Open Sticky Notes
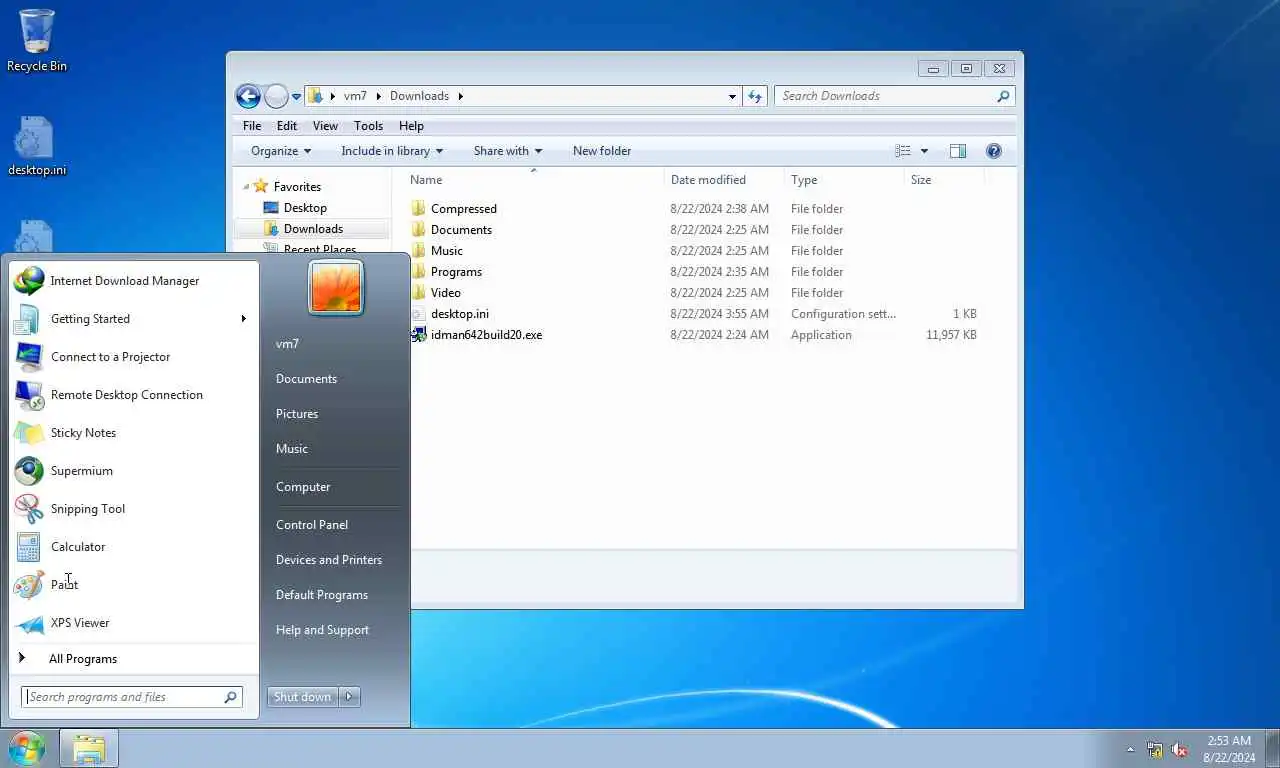Screen dimensions: 1280x768 tap(132, 433)
